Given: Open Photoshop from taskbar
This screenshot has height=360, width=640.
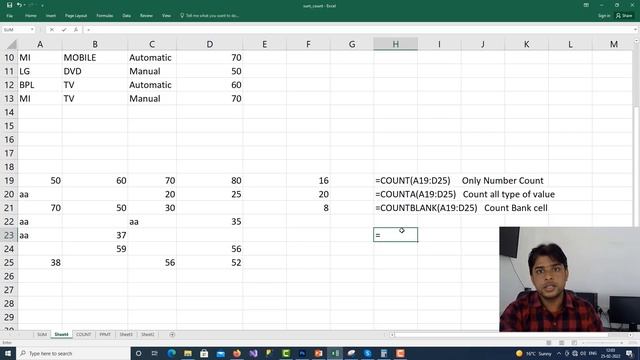Looking at the screenshot, I should 302,353.
